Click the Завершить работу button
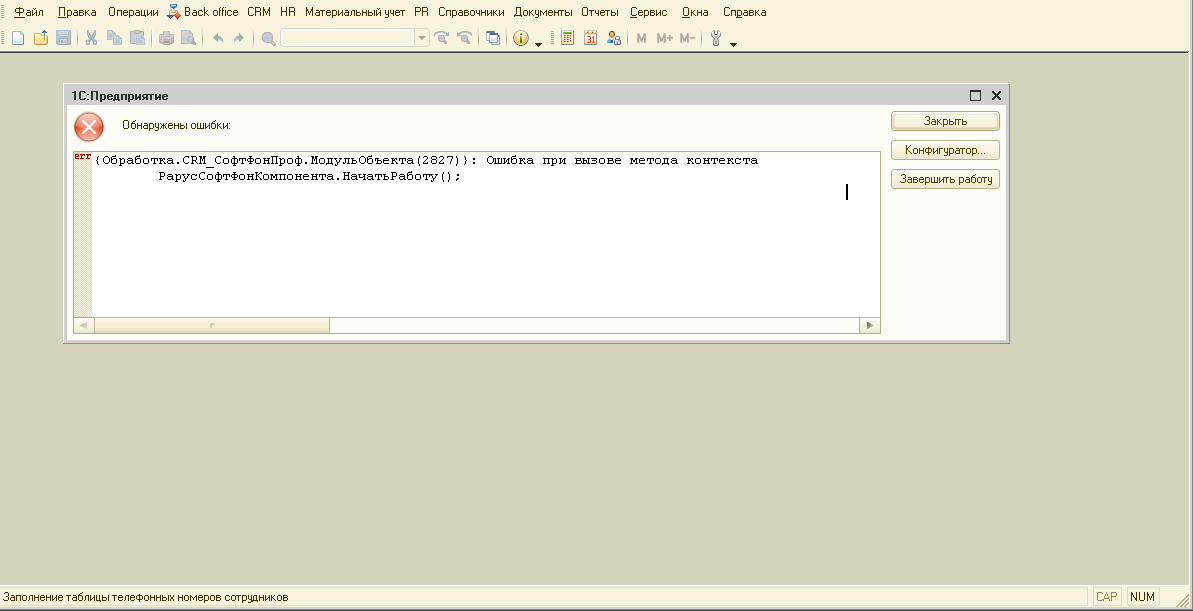 point(945,180)
